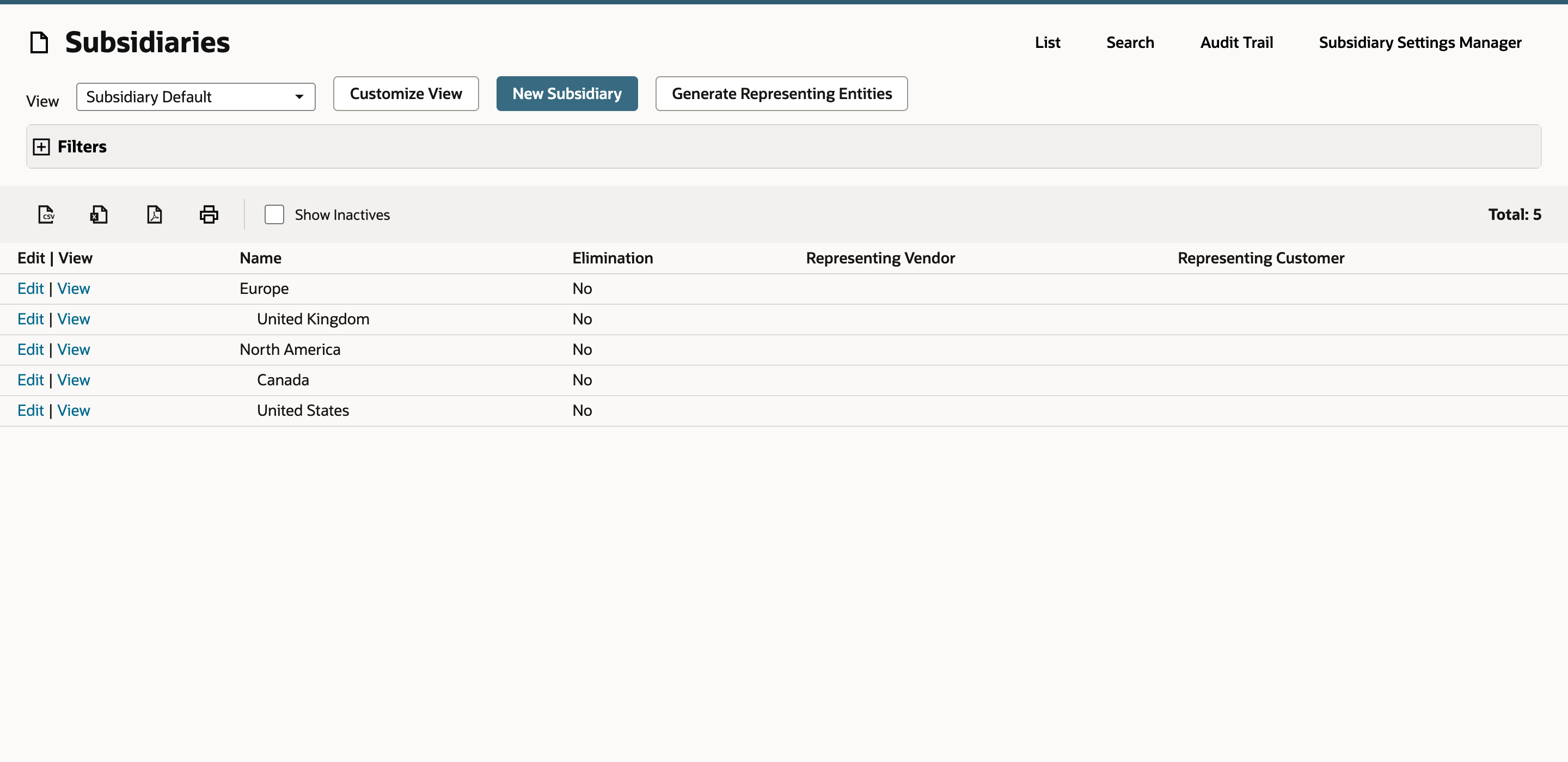Viewport: 1568px width, 762px height.
Task: Select the United States name cell
Action: tap(303, 410)
